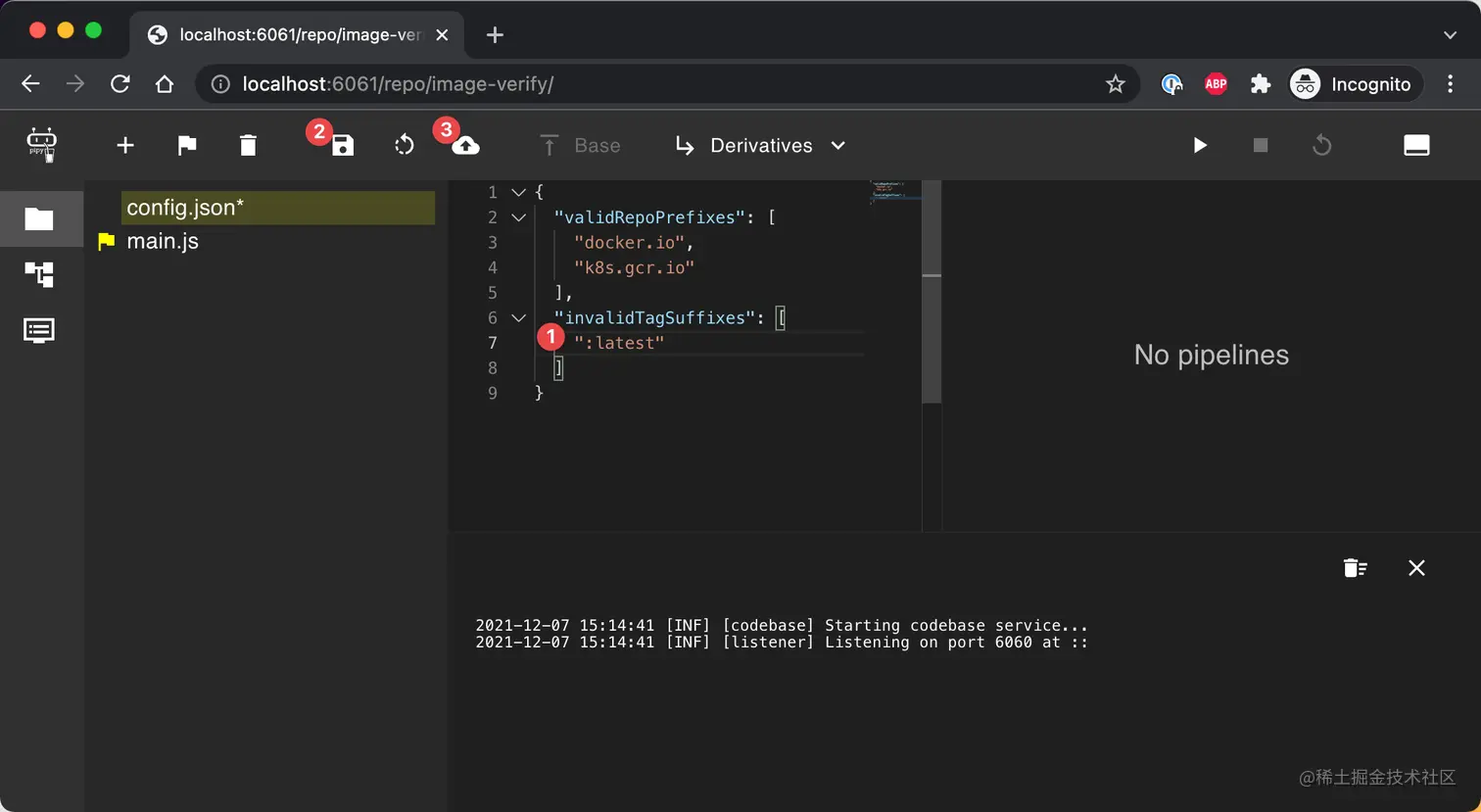
Task: Click the 'Listening on port 6060' log line
Action: click(x=782, y=643)
